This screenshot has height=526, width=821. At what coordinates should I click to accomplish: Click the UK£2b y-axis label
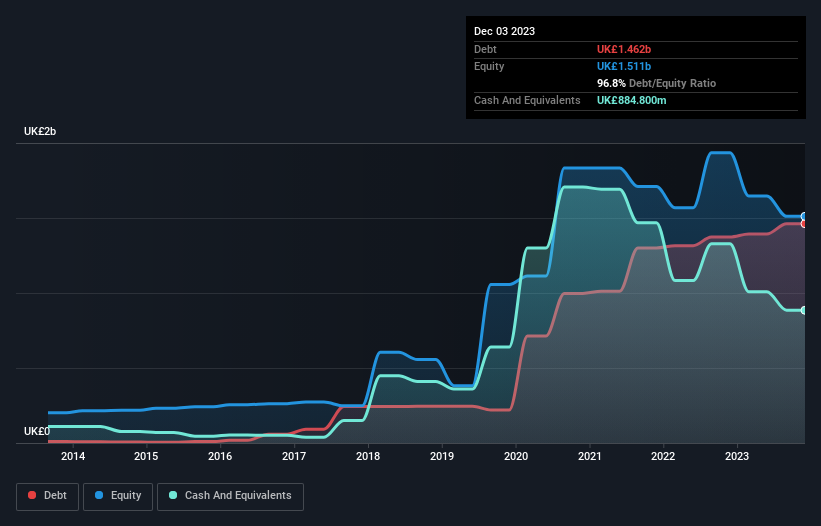point(40,131)
